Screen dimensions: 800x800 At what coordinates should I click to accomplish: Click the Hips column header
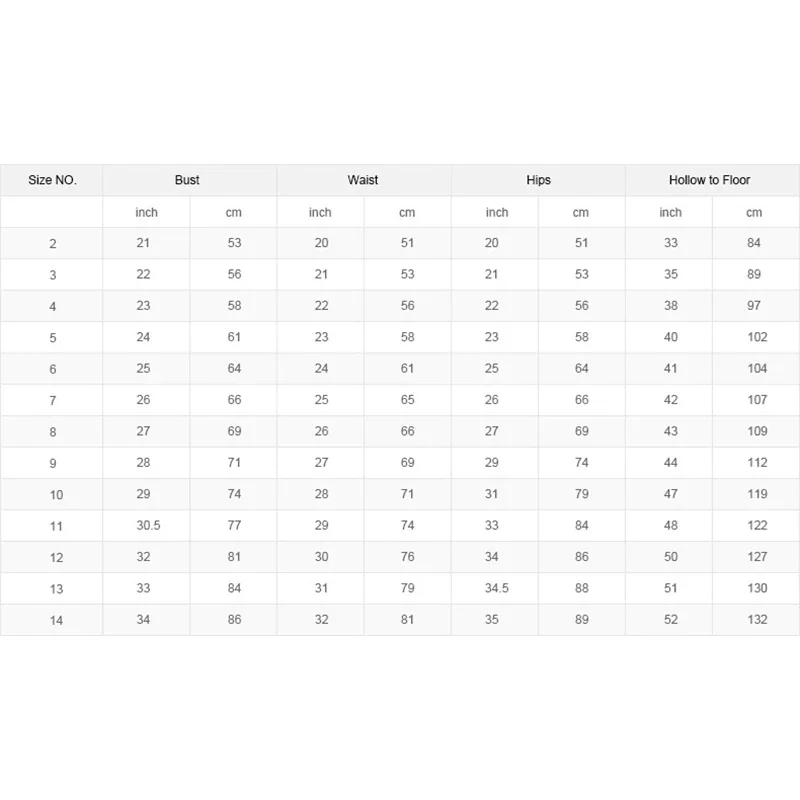click(x=538, y=180)
